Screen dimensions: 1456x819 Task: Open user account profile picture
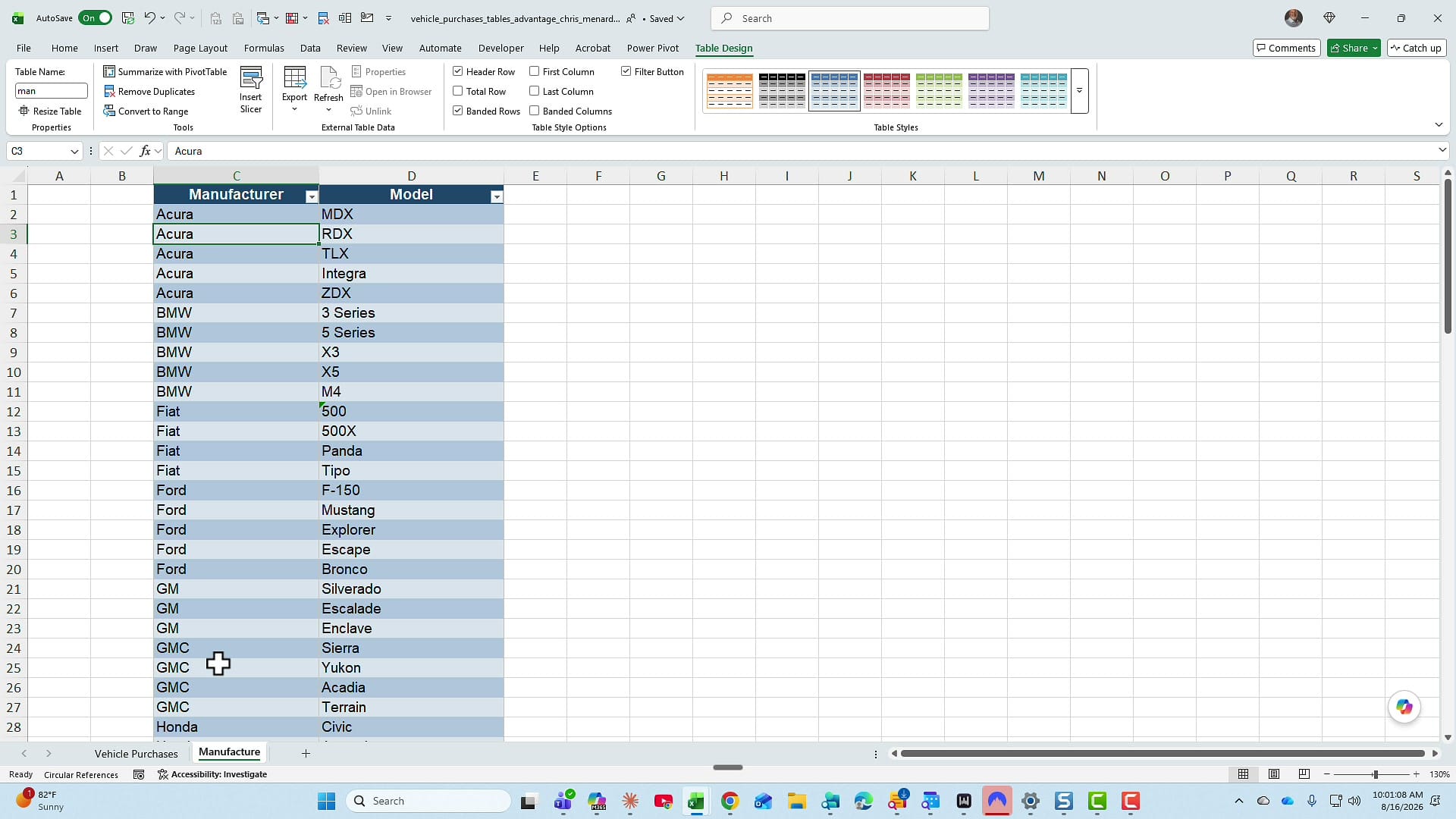[1294, 18]
